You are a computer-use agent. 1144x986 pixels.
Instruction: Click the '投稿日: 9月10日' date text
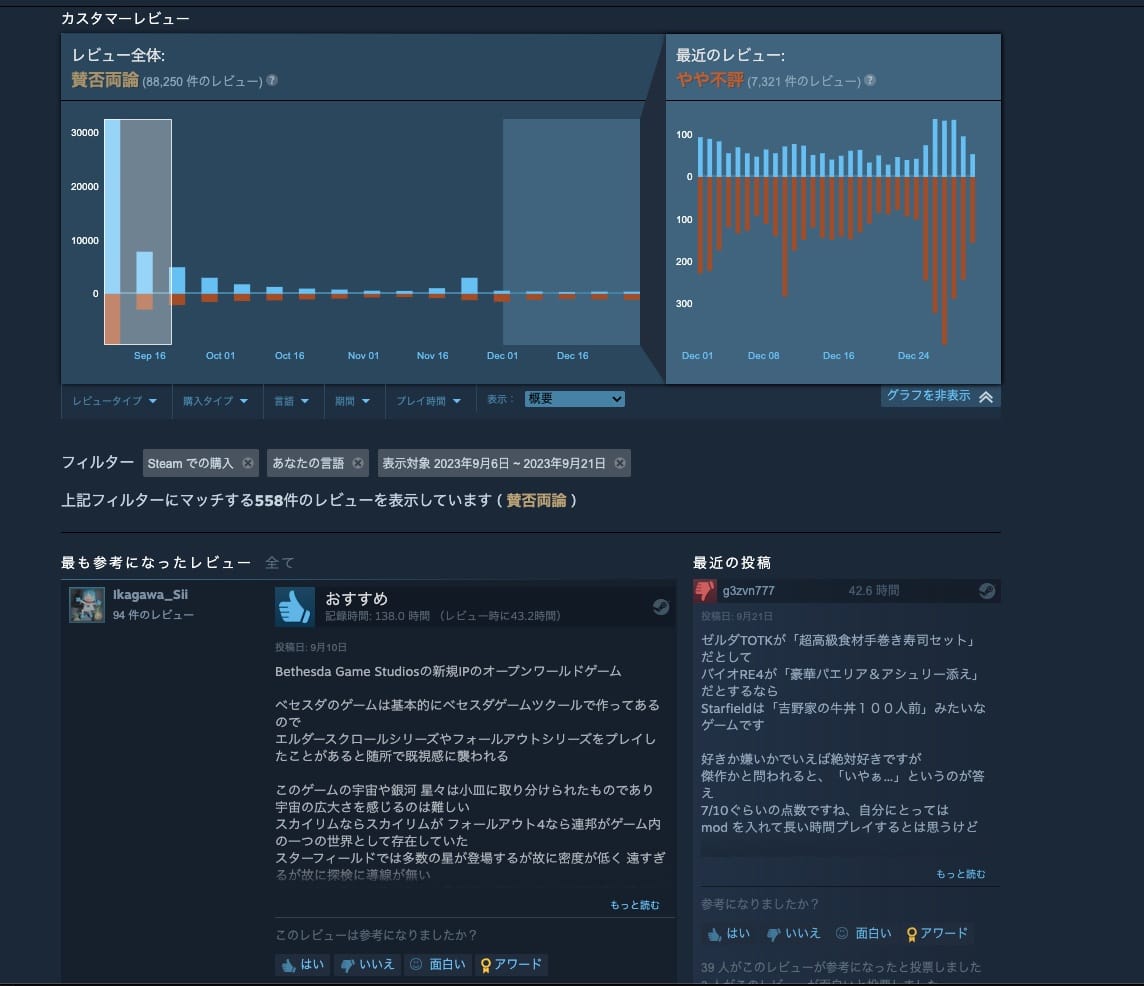tap(311, 647)
